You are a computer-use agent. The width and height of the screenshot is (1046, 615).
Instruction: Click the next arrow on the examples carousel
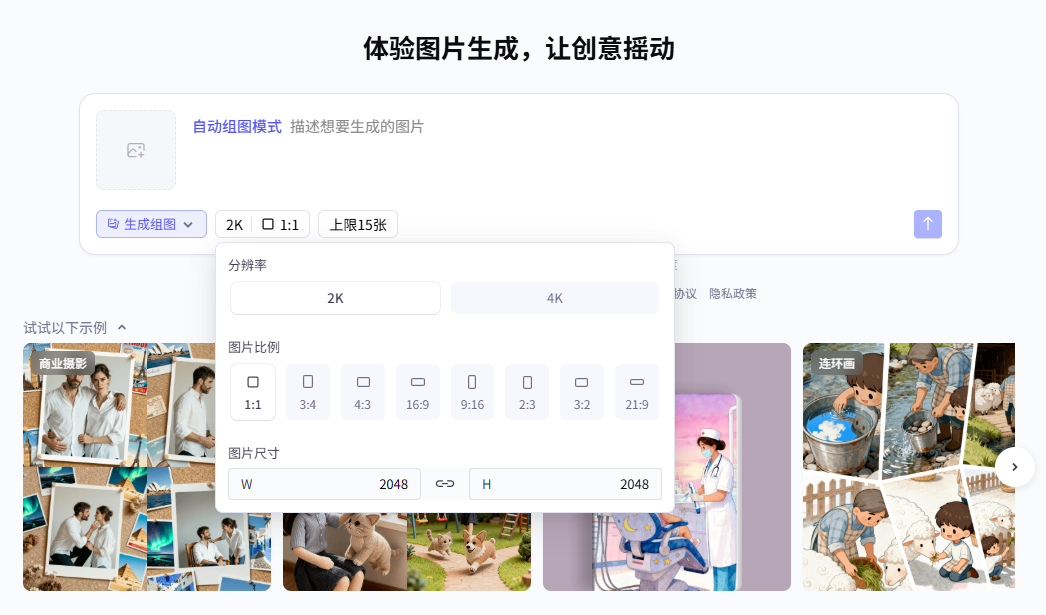pyautogui.click(x=1014, y=467)
